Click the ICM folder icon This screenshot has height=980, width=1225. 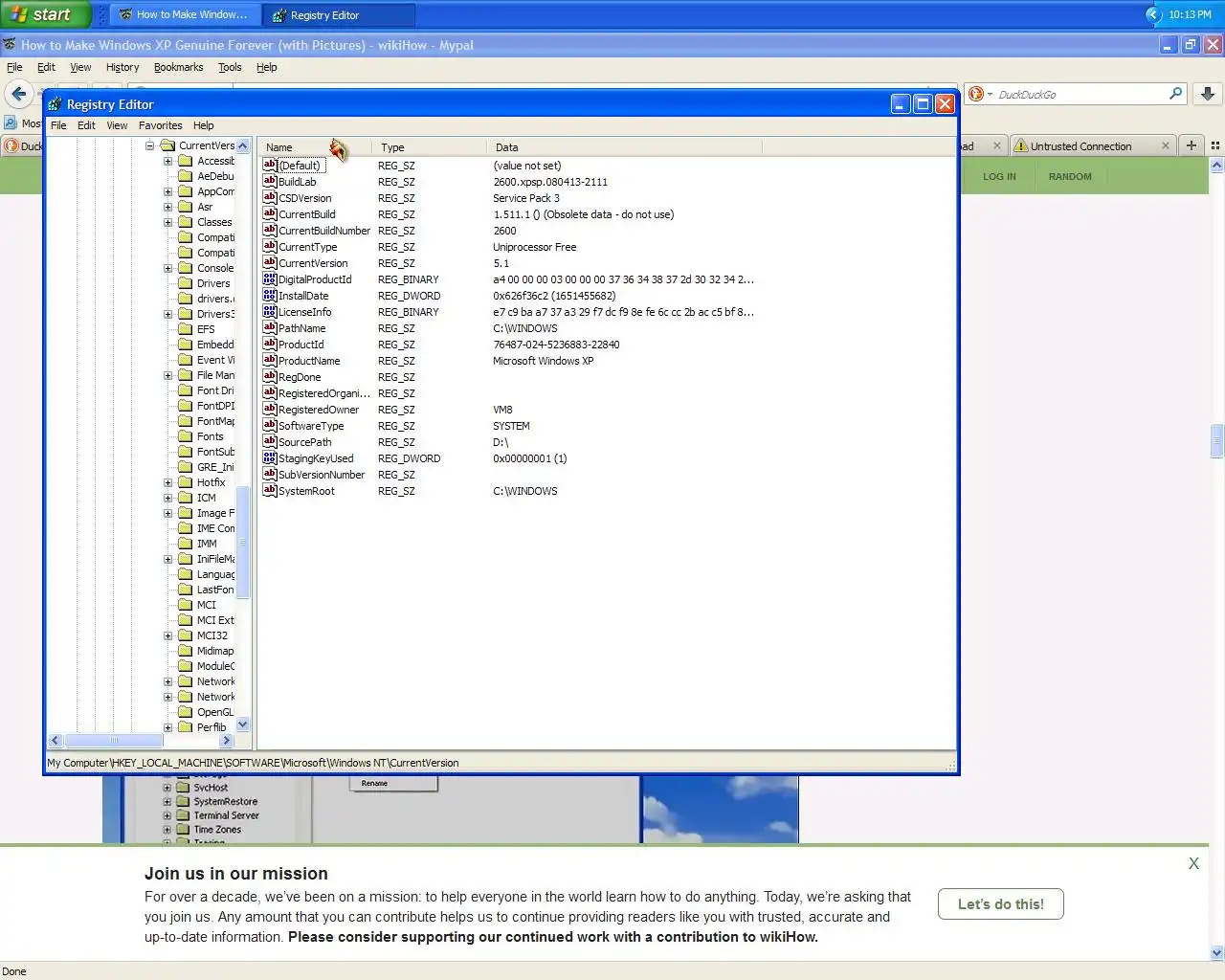[x=186, y=498]
